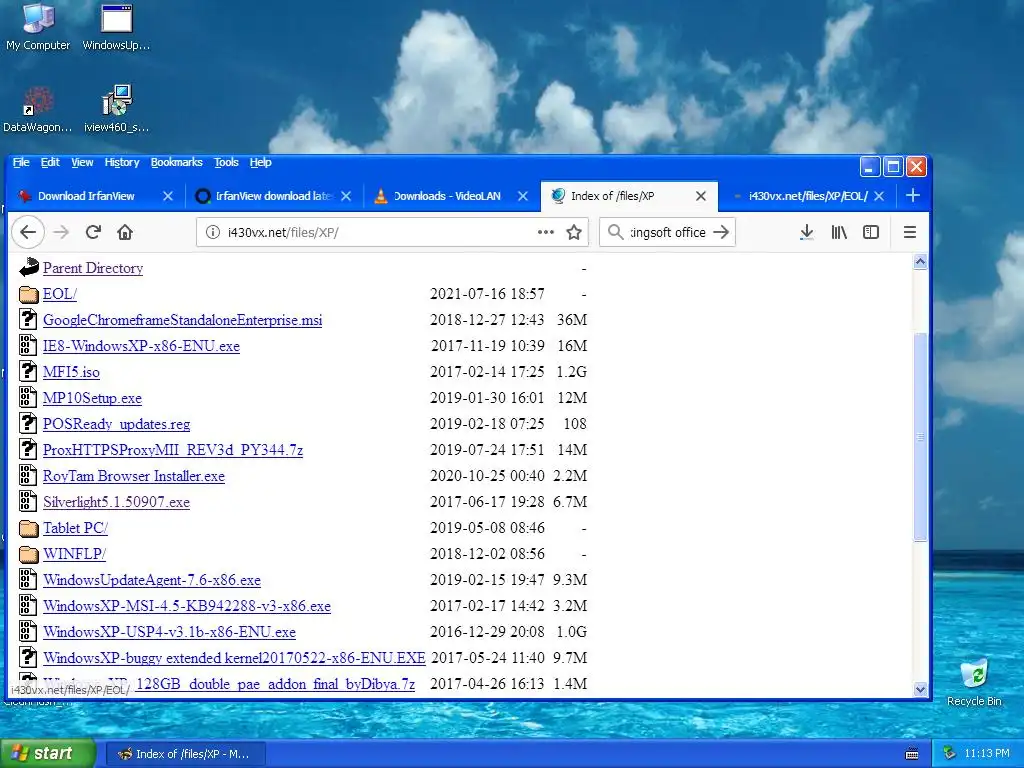The image size is (1024, 768).
Task: Download WindowsXP-MSI-4.5-KB942288-v3-x86.exe
Action: tap(187, 606)
